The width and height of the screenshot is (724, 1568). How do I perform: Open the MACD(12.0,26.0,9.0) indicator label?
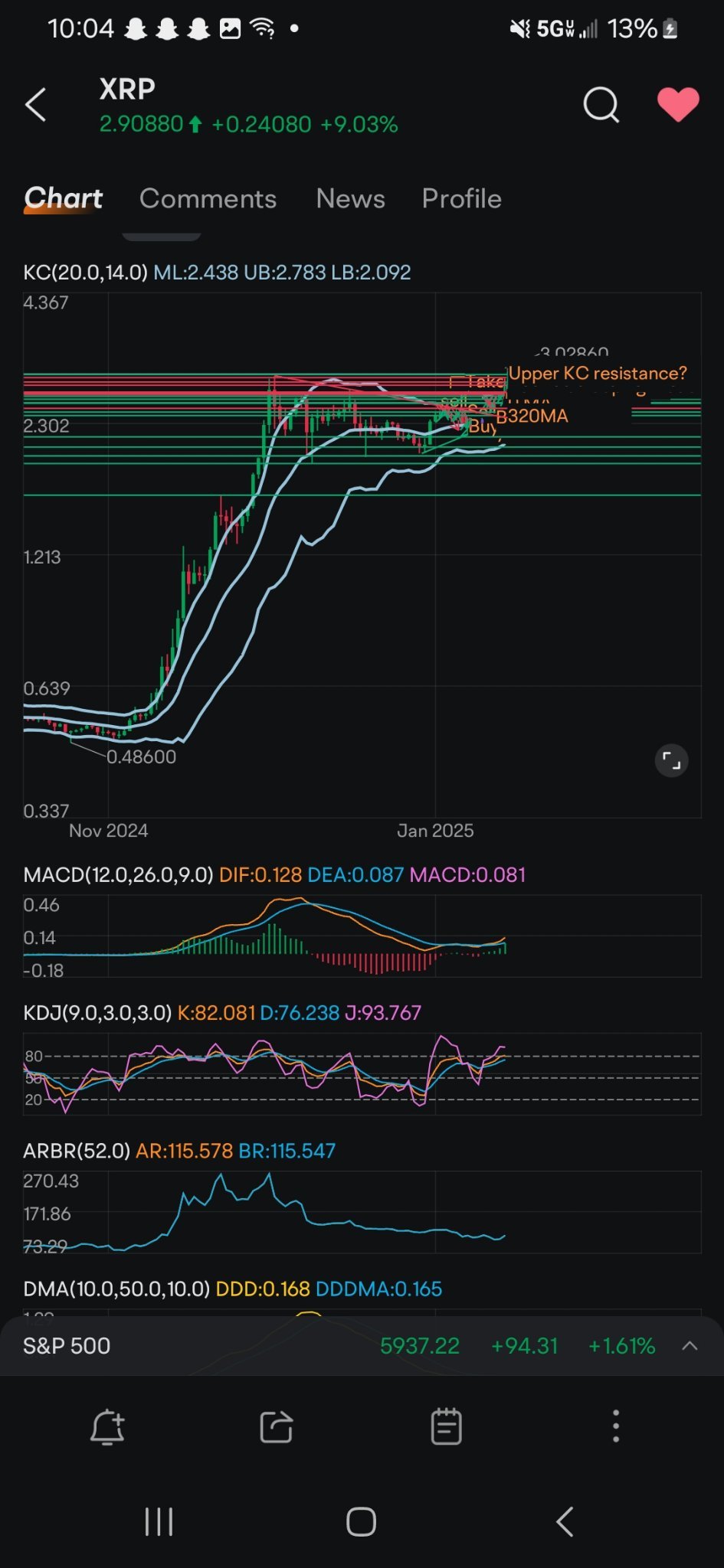pyautogui.click(x=118, y=875)
